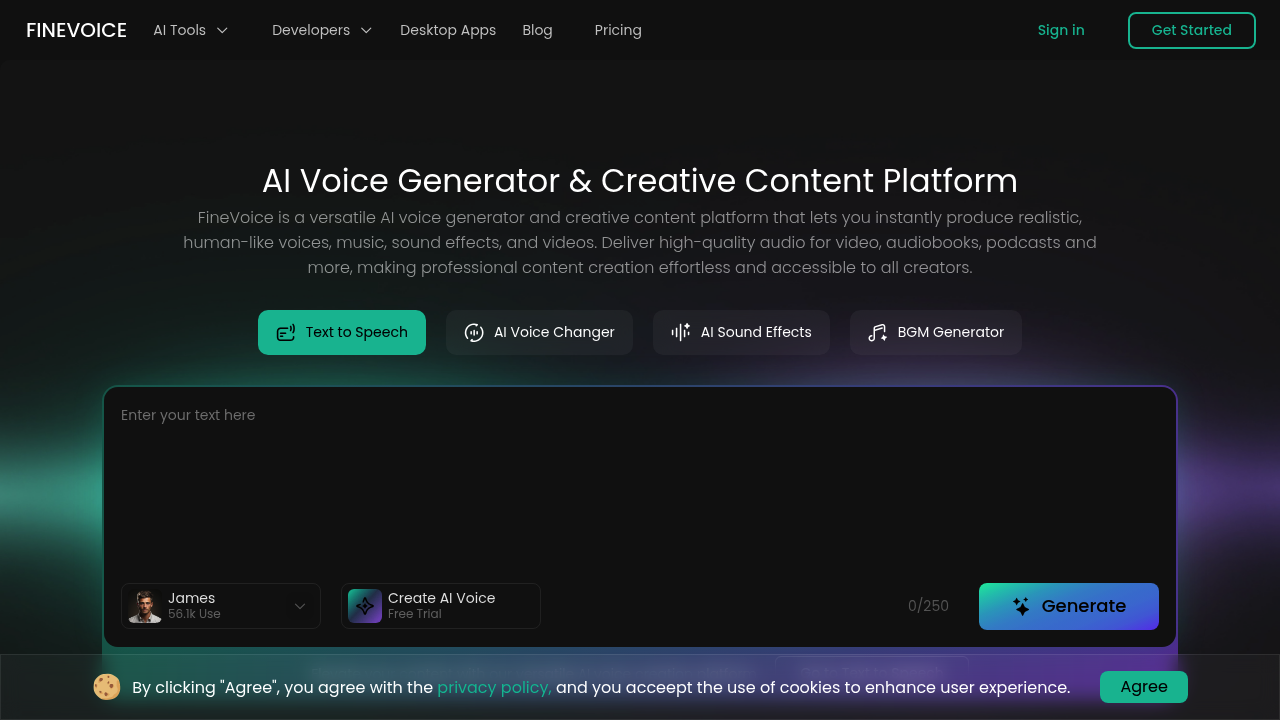The height and width of the screenshot is (720, 1280).
Task: Toggle the Text to Speech mode pill
Action: pyautogui.click(x=341, y=332)
